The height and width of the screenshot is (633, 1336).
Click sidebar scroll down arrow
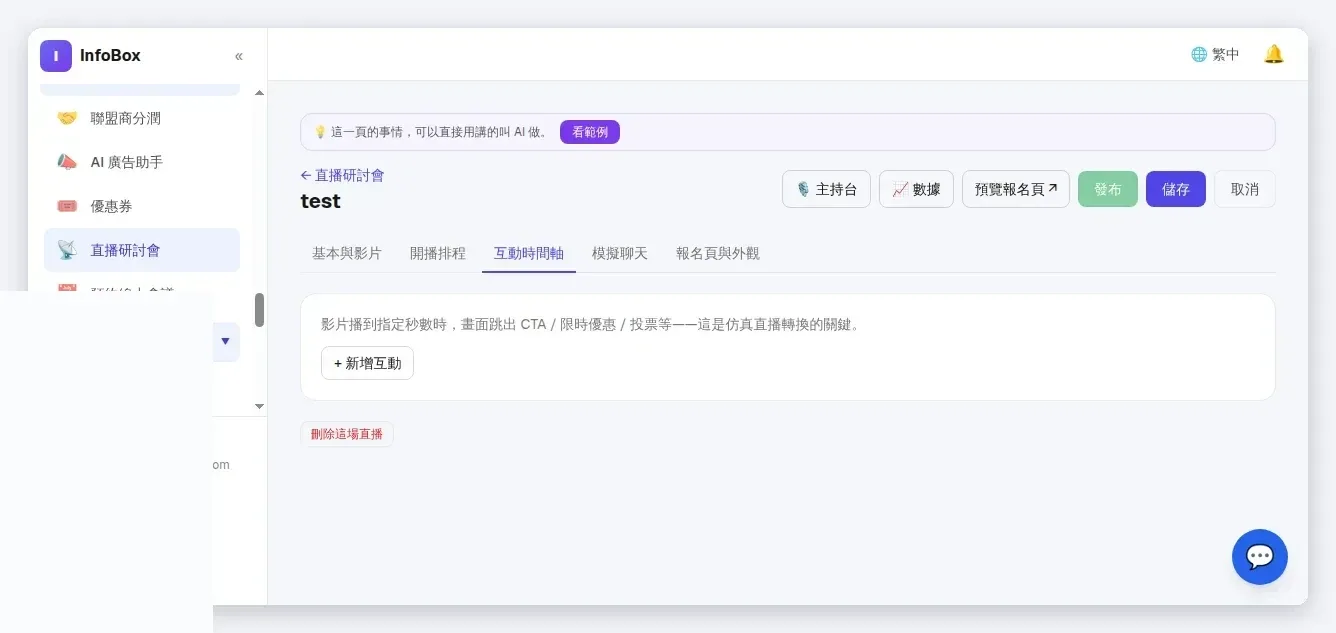click(x=260, y=406)
